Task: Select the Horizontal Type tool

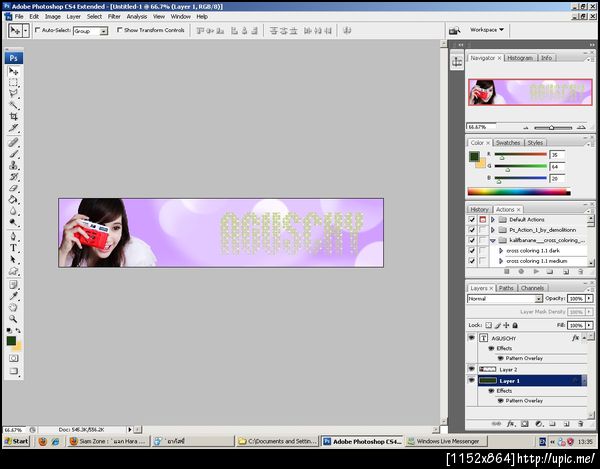Action: pos(13,248)
